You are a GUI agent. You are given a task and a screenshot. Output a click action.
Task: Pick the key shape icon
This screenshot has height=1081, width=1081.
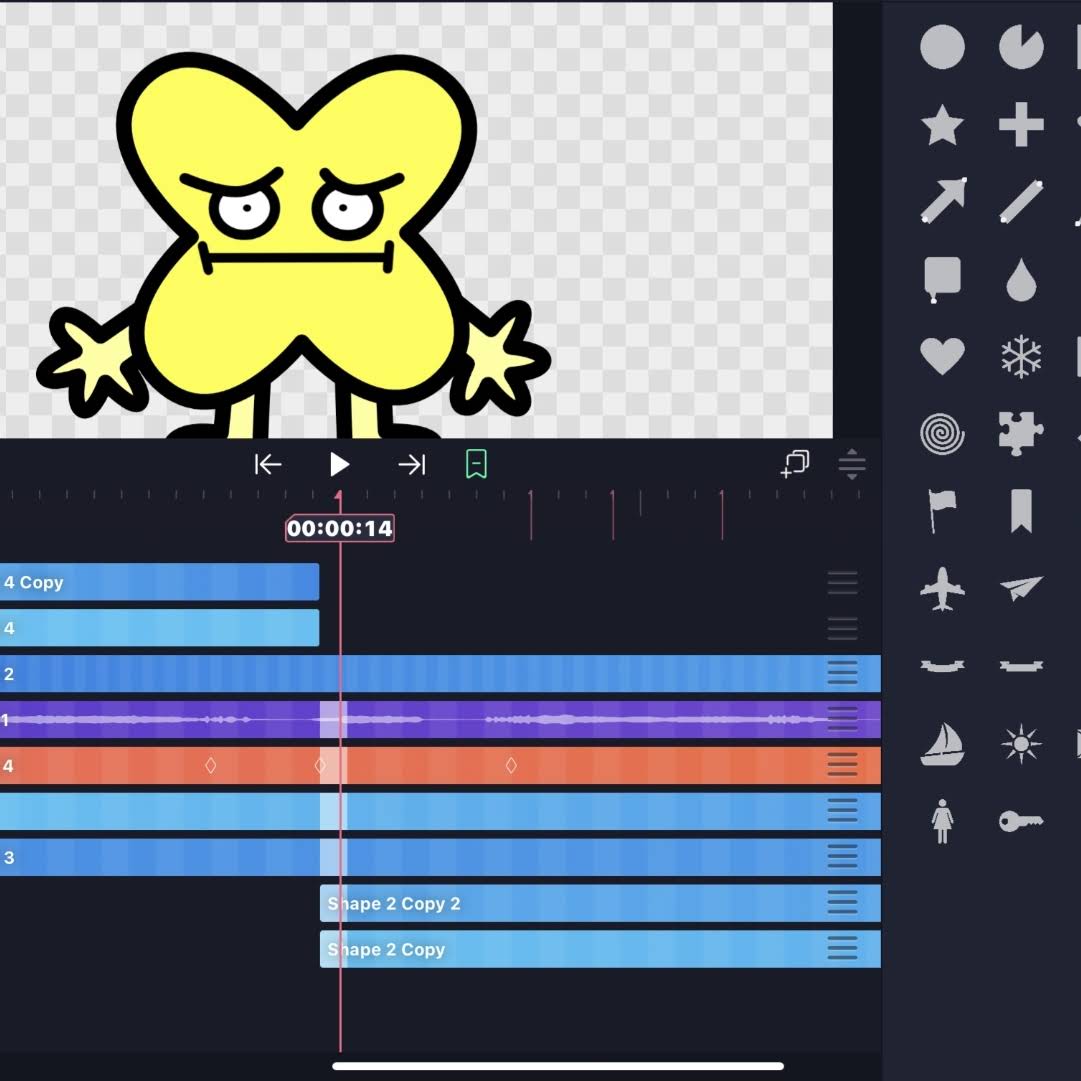(1021, 821)
